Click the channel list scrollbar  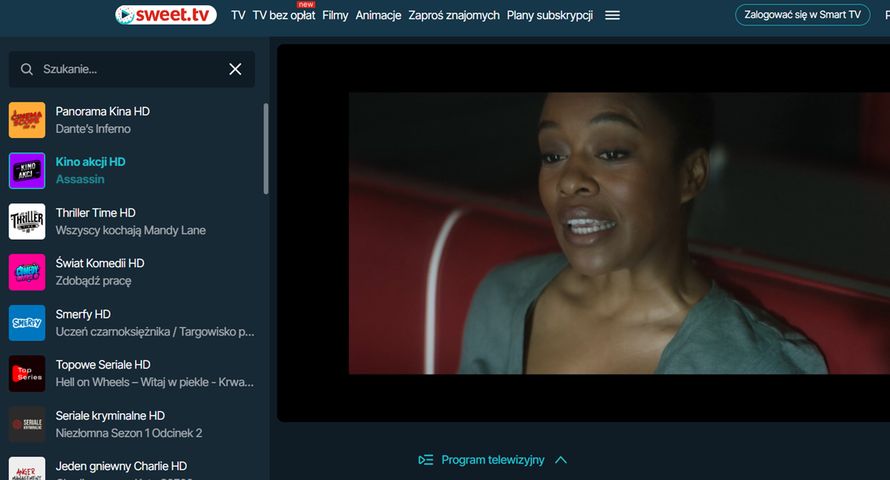266,149
